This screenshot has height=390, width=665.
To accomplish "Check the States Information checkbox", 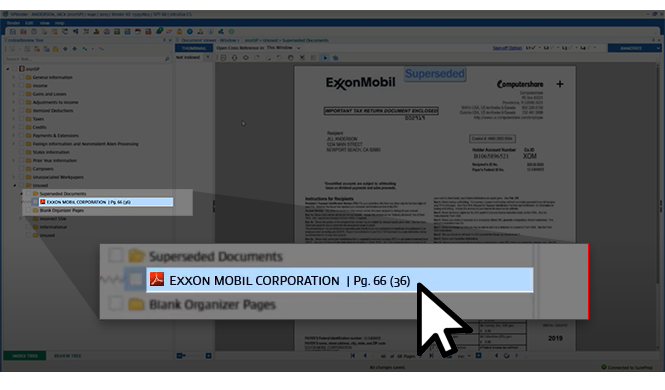I will (x=21, y=152).
